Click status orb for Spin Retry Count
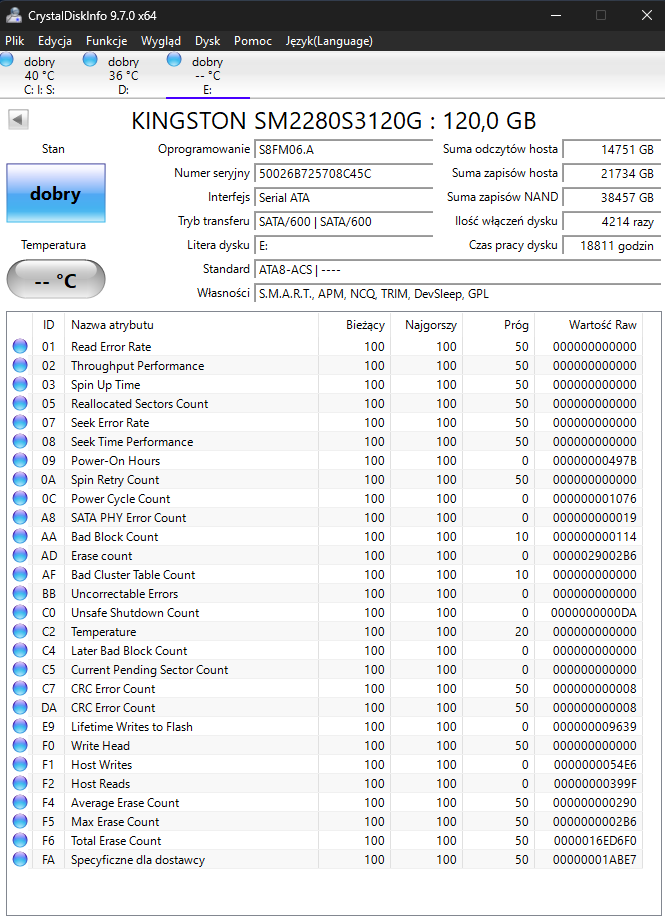The height and width of the screenshot is (921, 665). click(20, 479)
